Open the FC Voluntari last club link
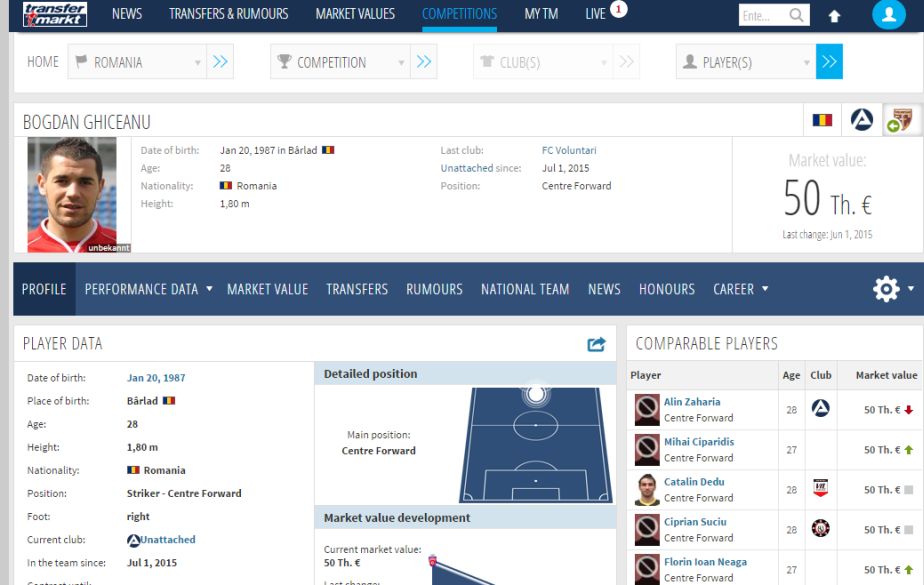This screenshot has height=585, width=924. coord(569,151)
